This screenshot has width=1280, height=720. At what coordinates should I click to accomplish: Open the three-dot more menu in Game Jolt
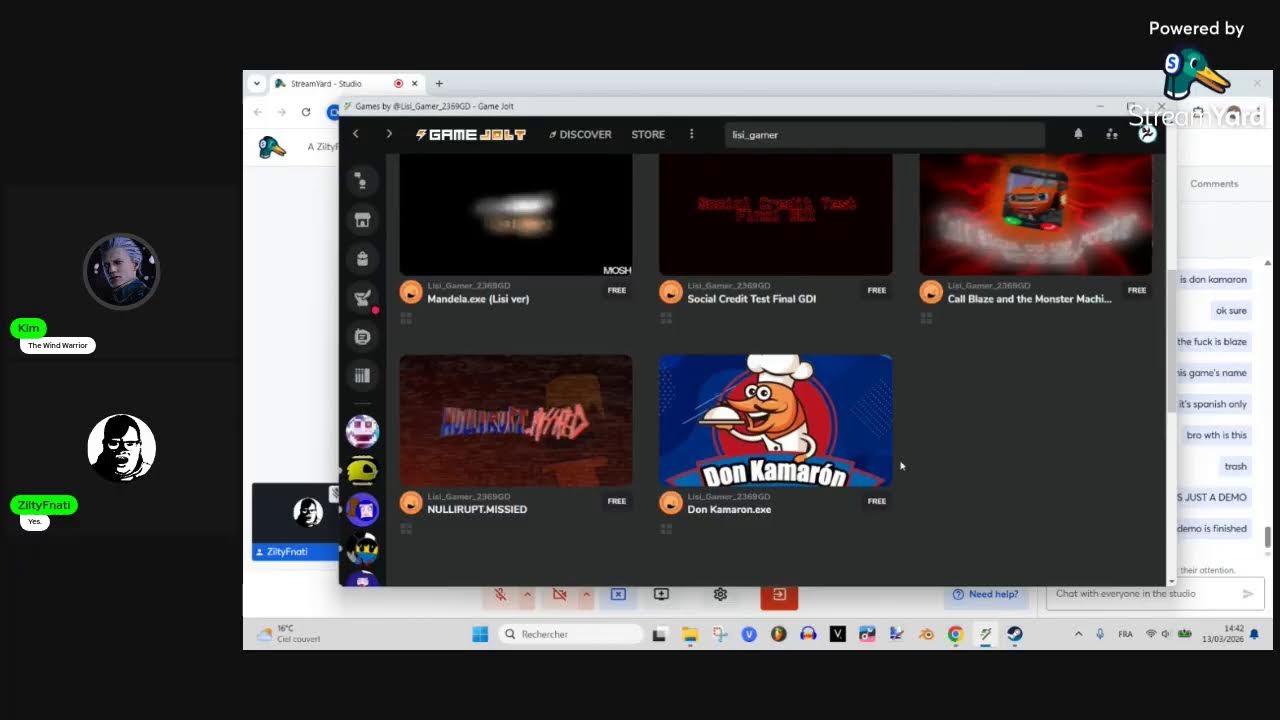(691, 134)
